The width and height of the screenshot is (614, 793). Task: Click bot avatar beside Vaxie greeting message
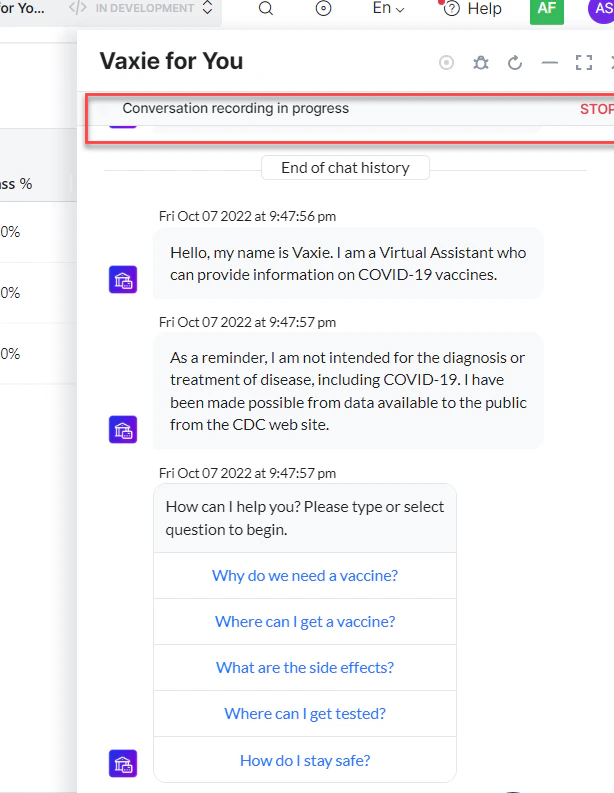coord(123,280)
